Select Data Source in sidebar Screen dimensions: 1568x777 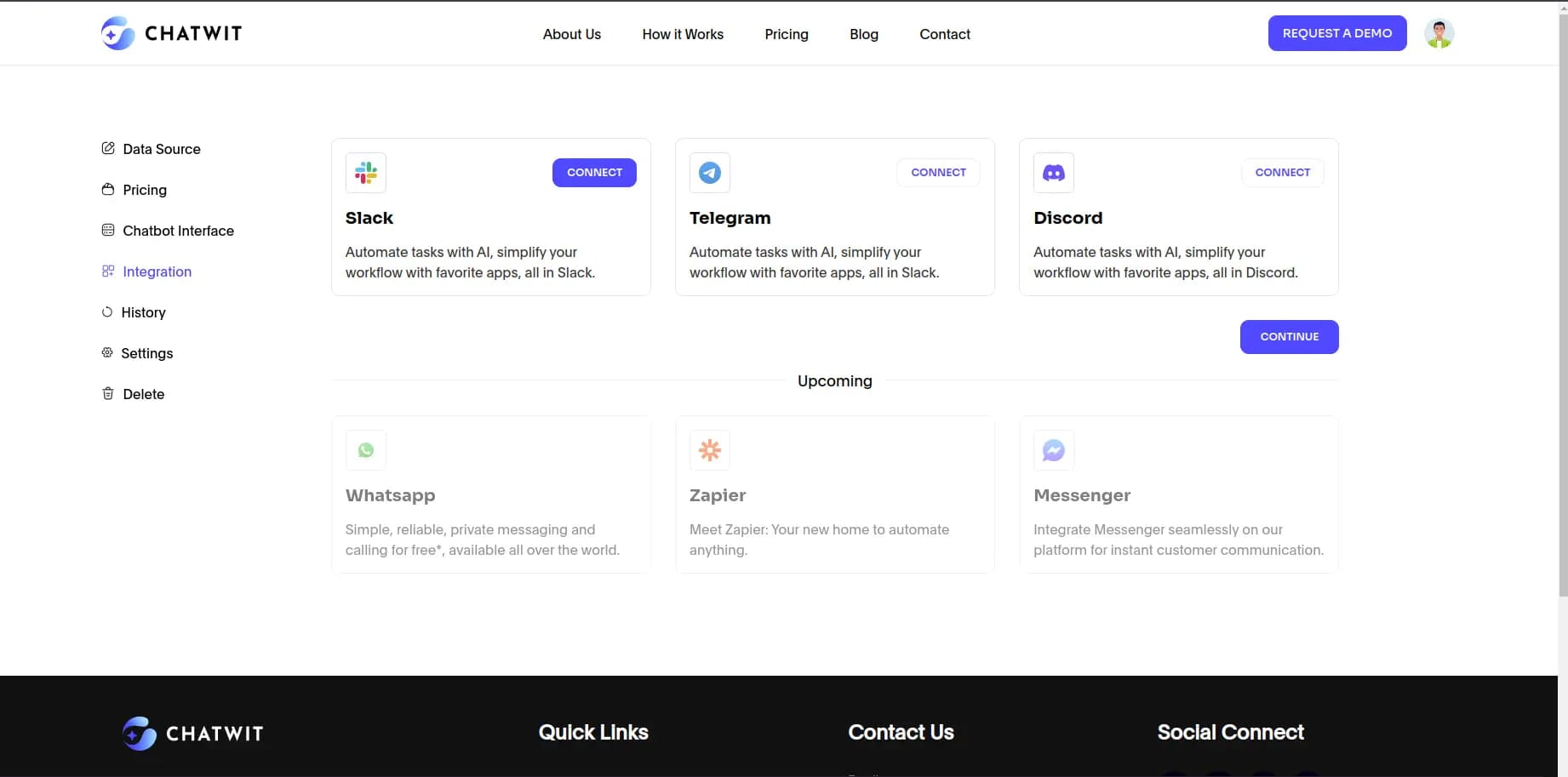coord(162,149)
